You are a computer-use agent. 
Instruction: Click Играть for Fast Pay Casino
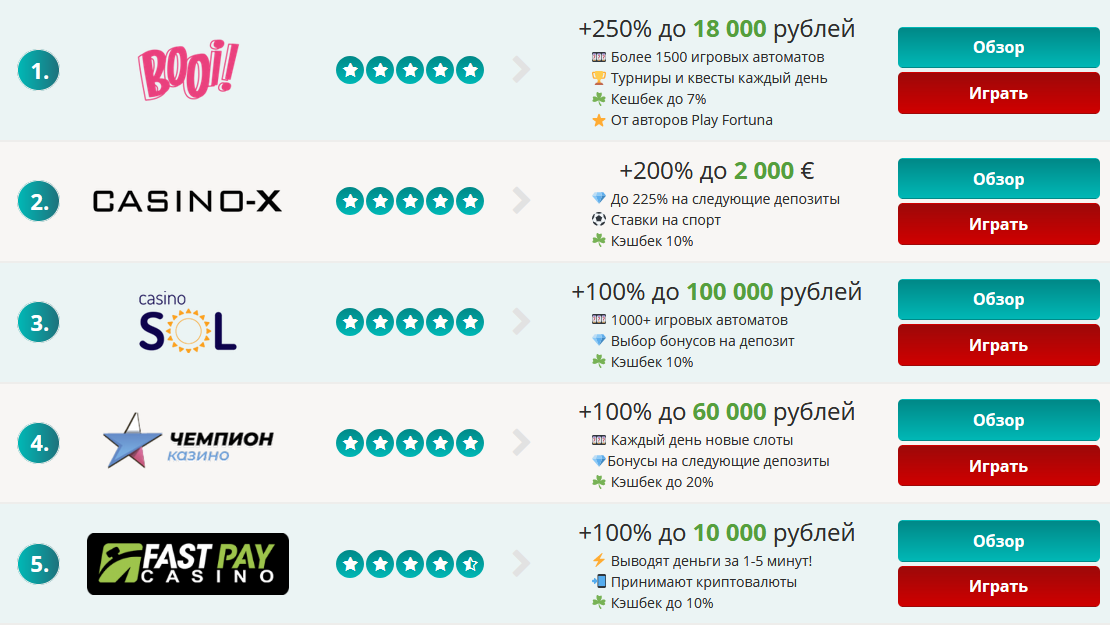point(998,587)
